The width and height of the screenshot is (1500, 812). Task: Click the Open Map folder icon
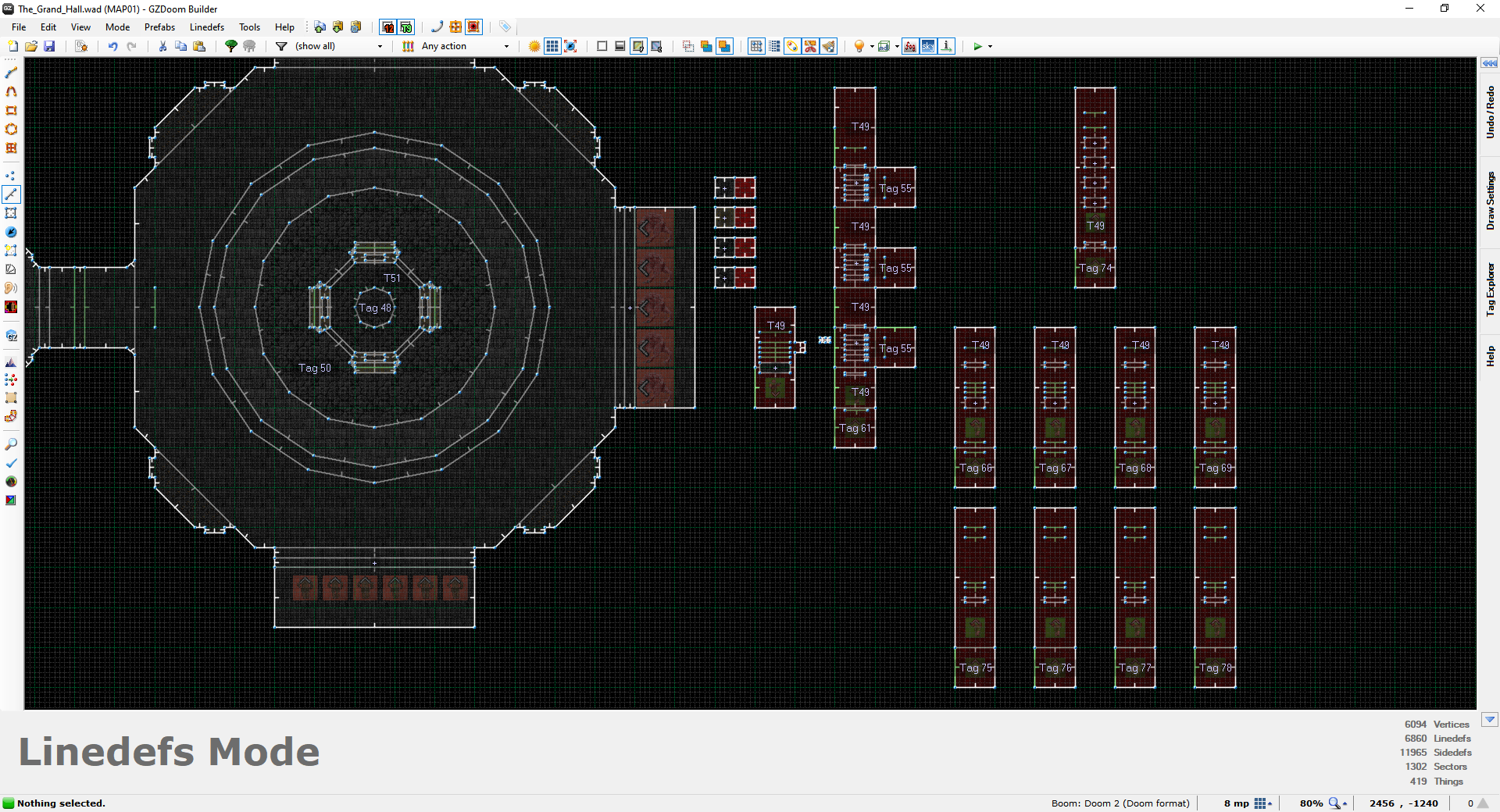click(x=31, y=46)
